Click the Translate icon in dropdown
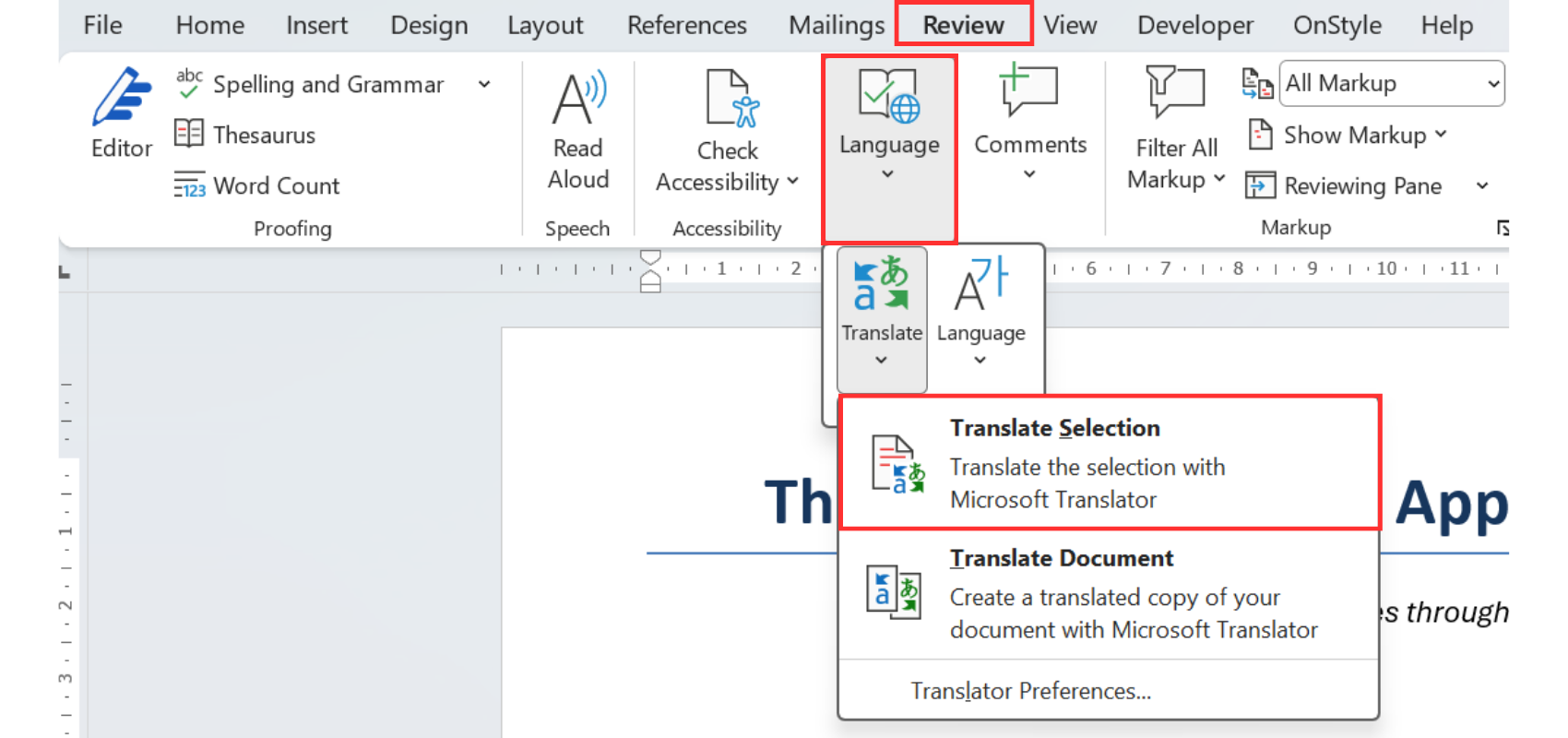Screen dimensions: 1568x738 point(881,282)
